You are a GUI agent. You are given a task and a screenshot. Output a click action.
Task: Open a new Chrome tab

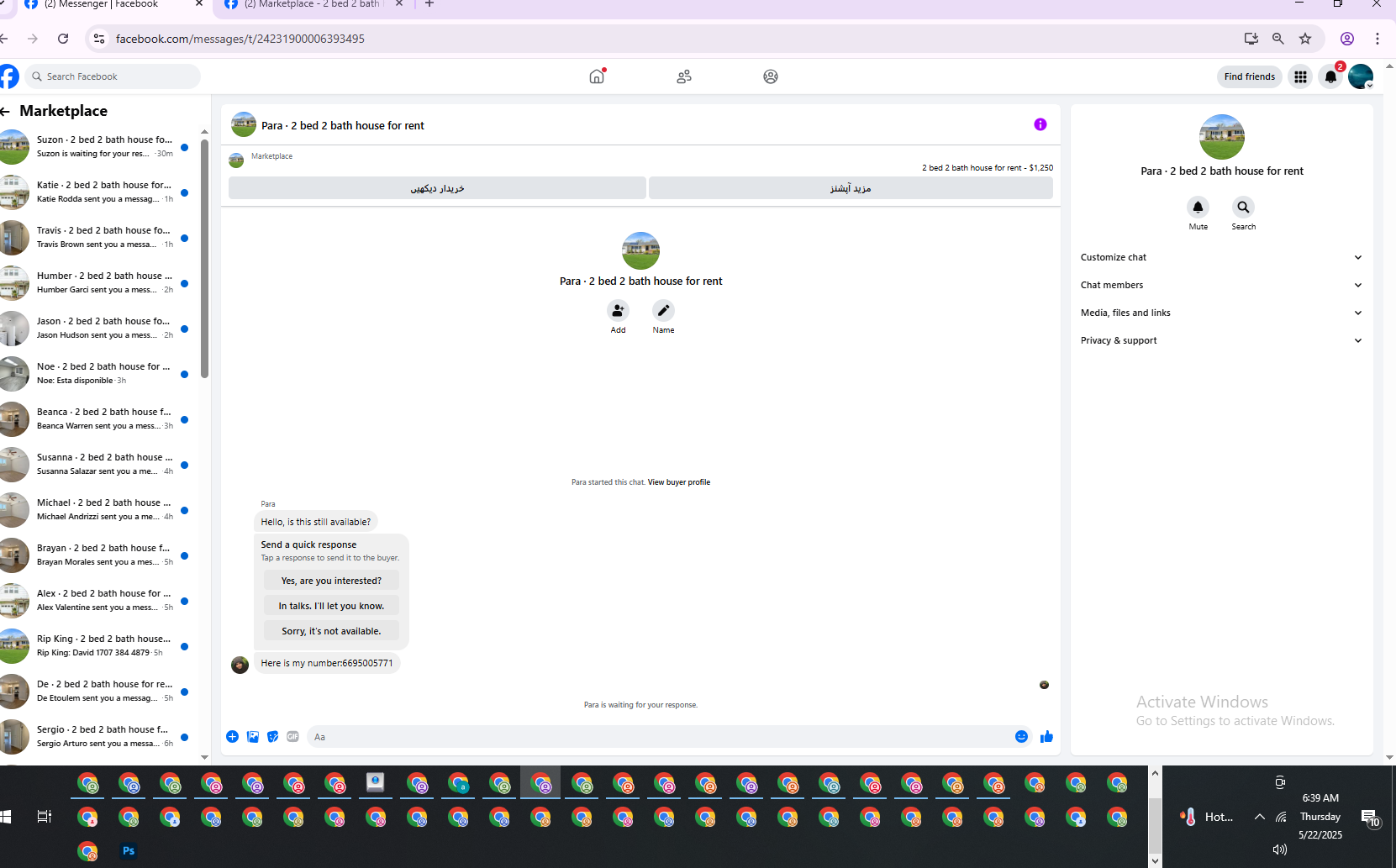[429, 4]
